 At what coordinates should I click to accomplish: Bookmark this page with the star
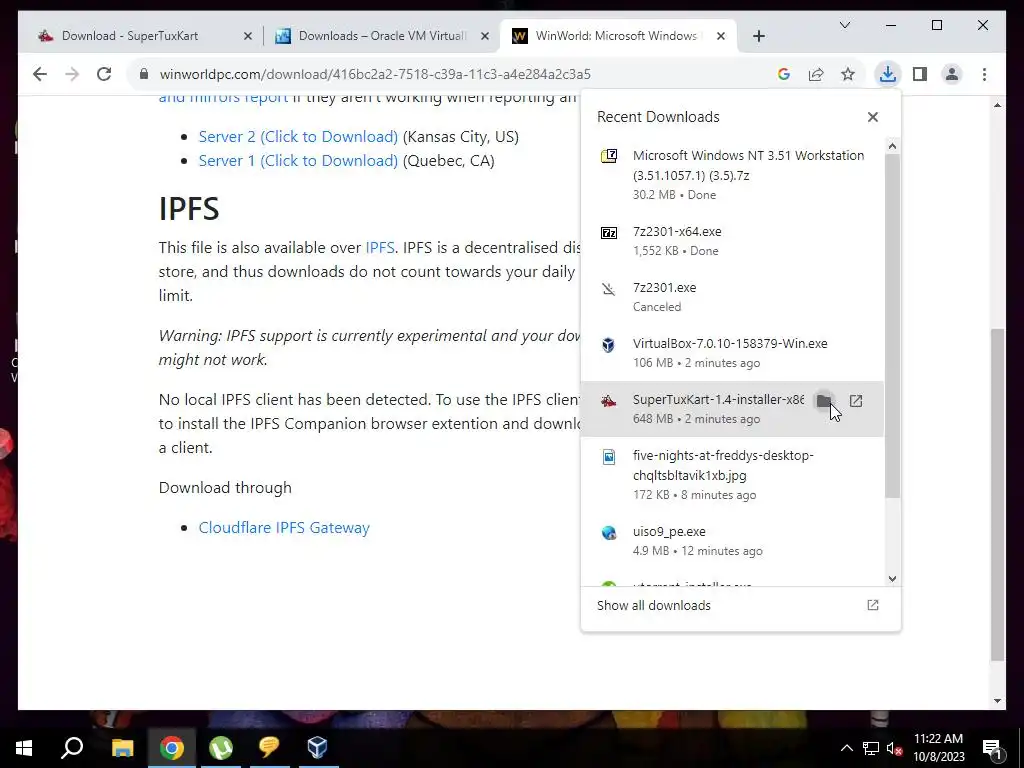tap(848, 74)
